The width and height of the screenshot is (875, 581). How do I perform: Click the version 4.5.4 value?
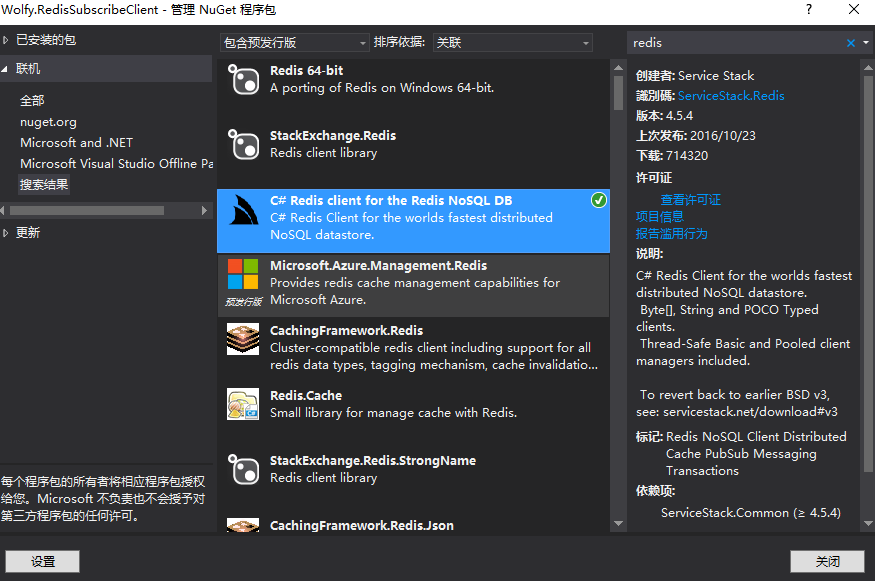pos(679,116)
